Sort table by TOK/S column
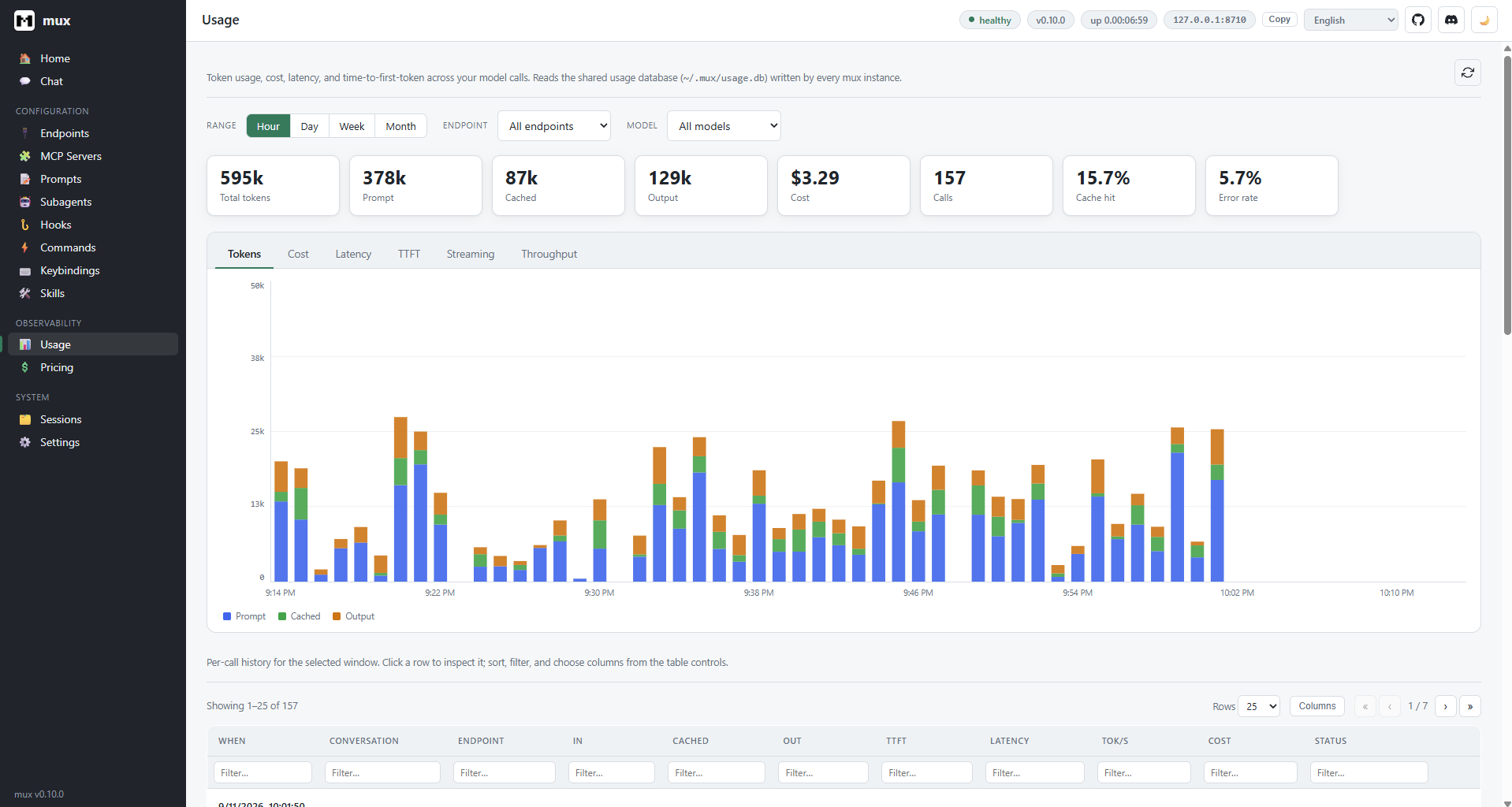Viewport: 1512px width, 807px height. (1115, 741)
